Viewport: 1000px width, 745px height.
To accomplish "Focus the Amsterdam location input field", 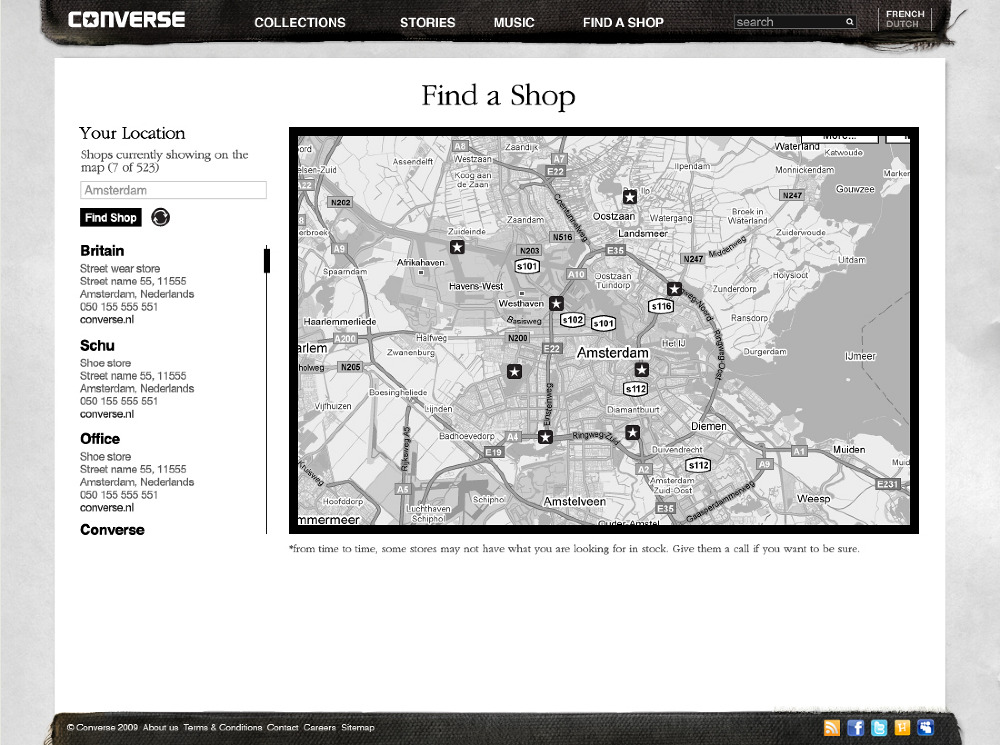I will click(173, 190).
